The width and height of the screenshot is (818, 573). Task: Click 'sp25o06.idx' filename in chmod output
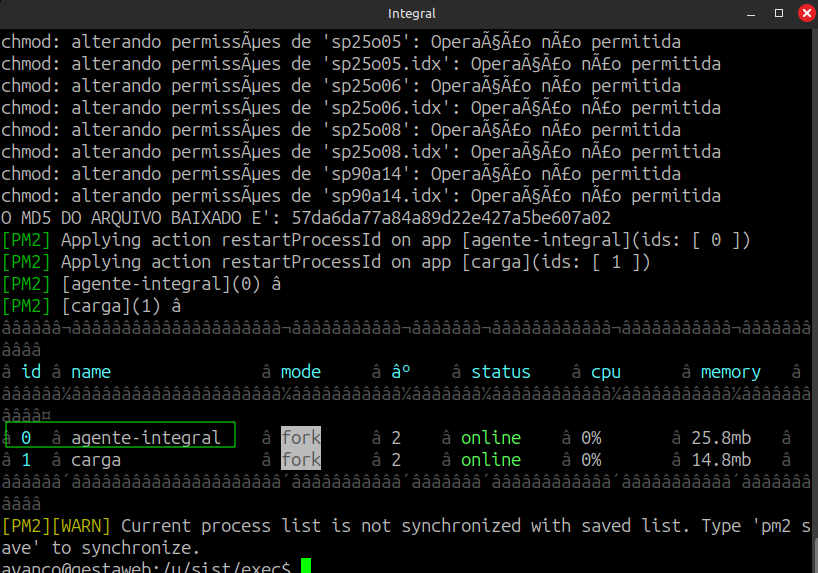pyautogui.click(x=387, y=108)
